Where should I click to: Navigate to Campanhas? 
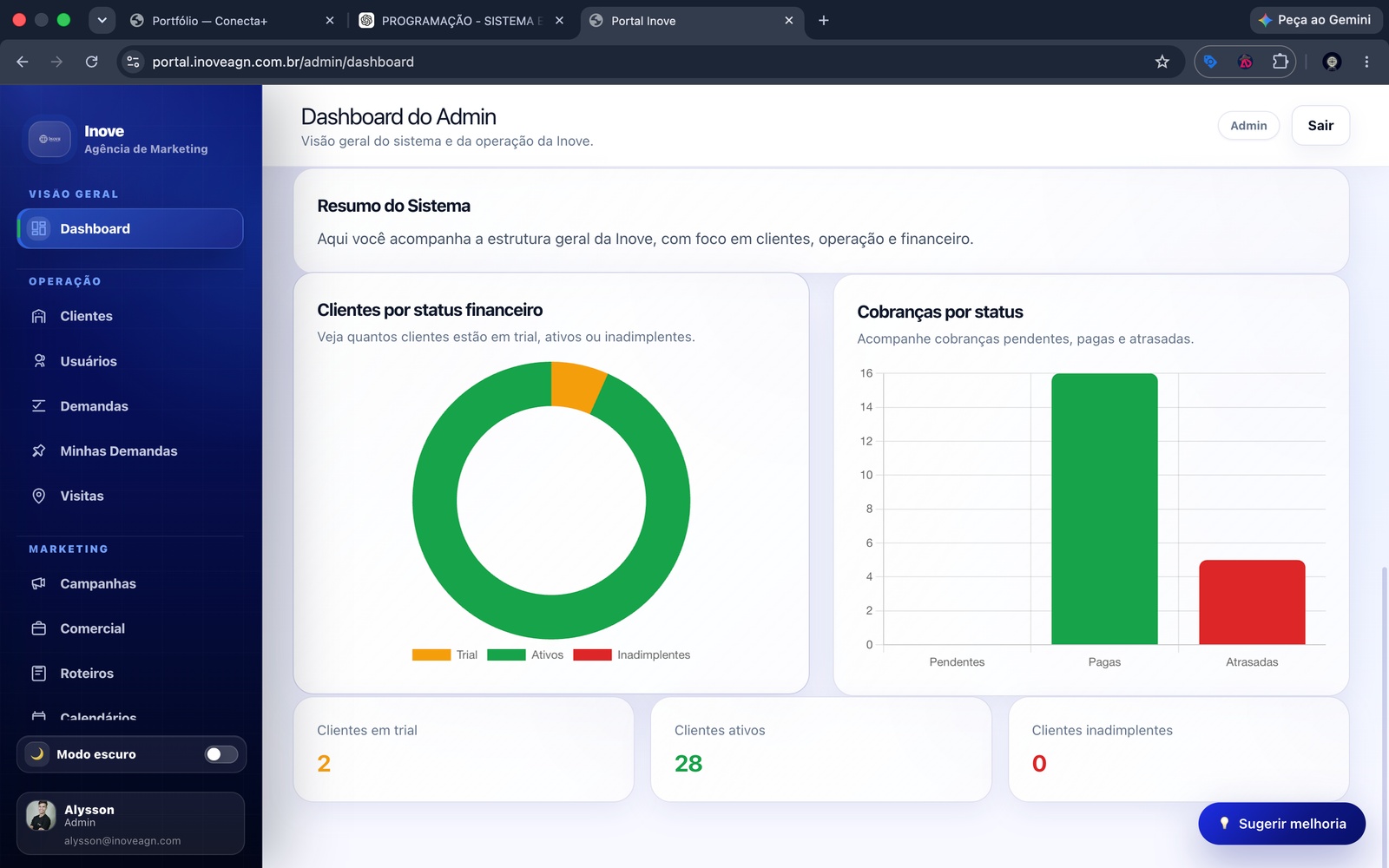130,583
